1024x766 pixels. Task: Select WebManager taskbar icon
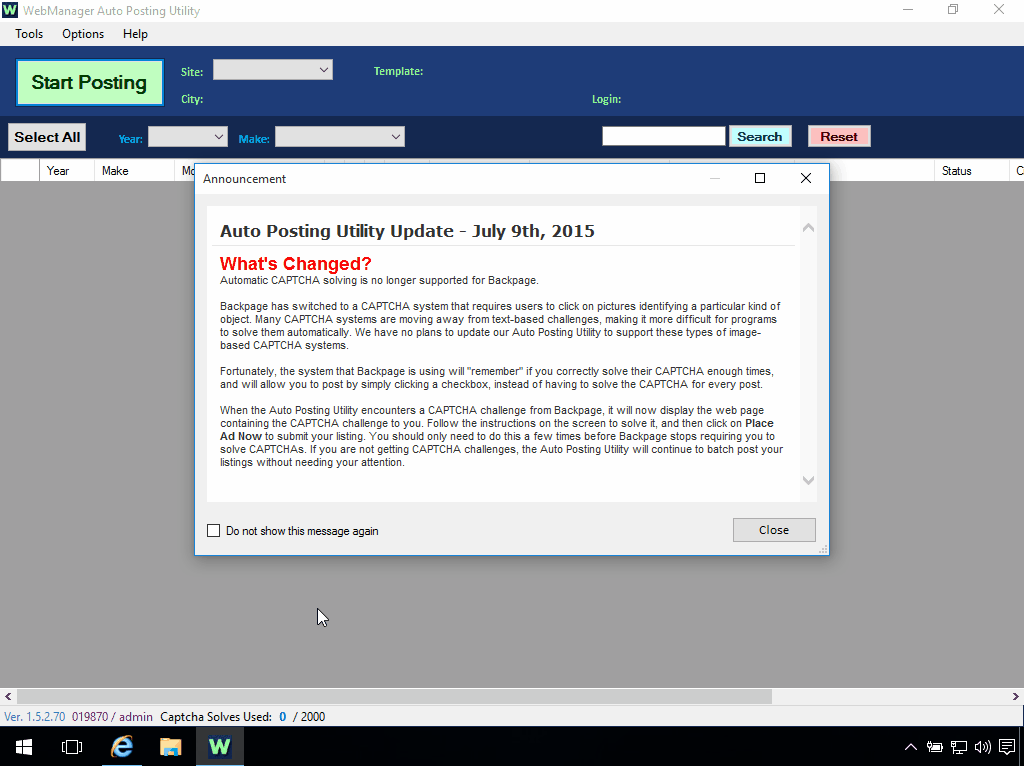pyautogui.click(x=219, y=746)
